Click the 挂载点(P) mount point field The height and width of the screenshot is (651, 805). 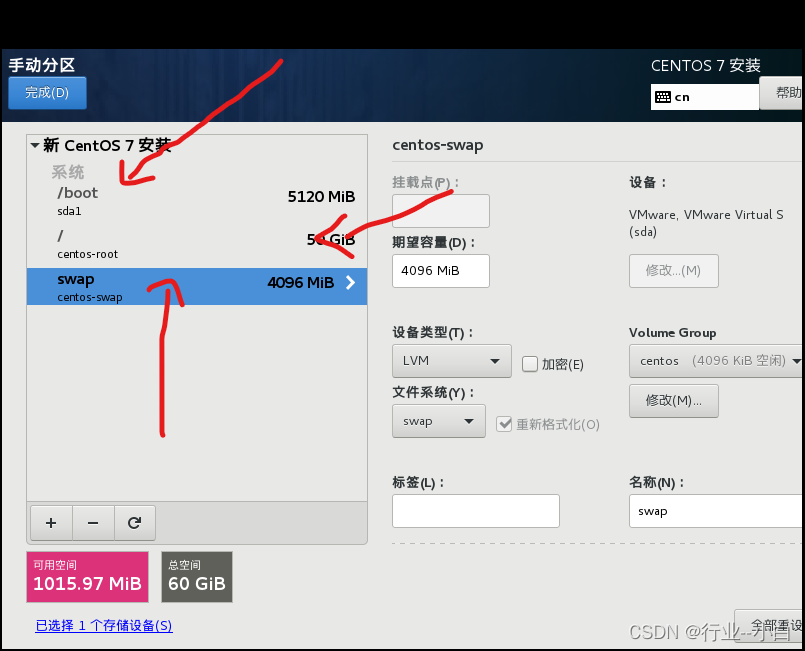[440, 211]
